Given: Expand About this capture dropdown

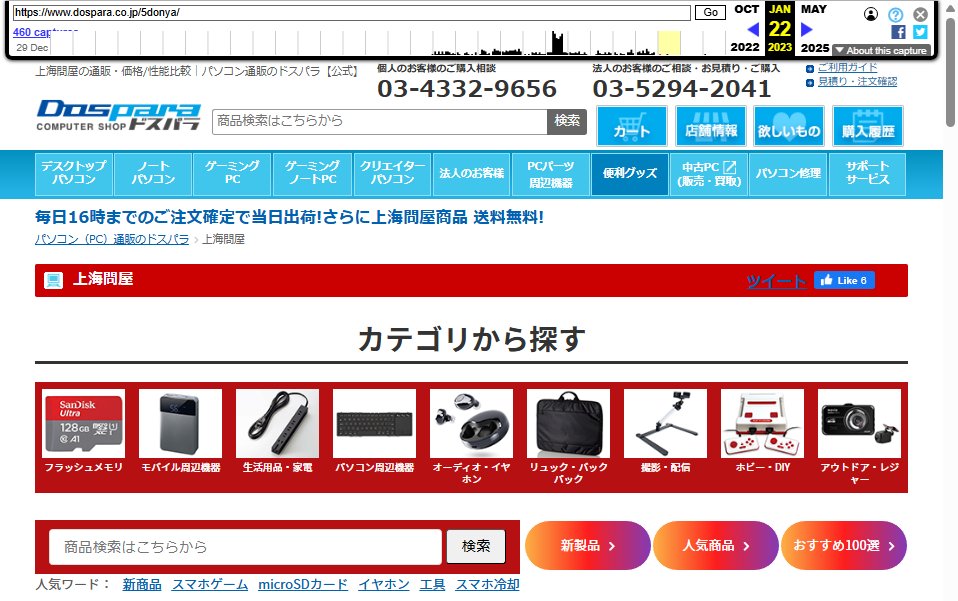Looking at the screenshot, I should [882, 51].
